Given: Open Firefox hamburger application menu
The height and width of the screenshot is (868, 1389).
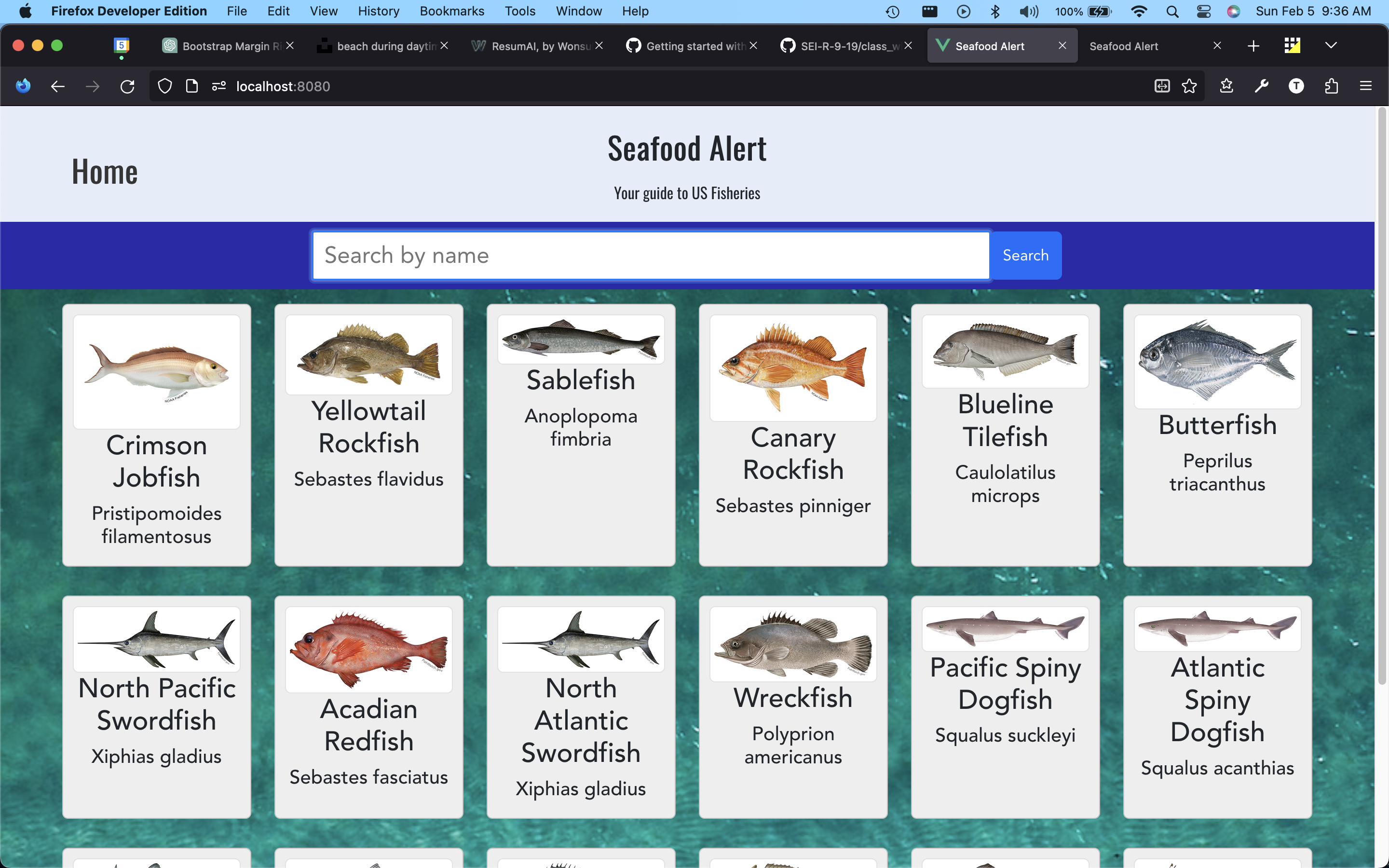Looking at the screenshot, I should pos(1365,86).
